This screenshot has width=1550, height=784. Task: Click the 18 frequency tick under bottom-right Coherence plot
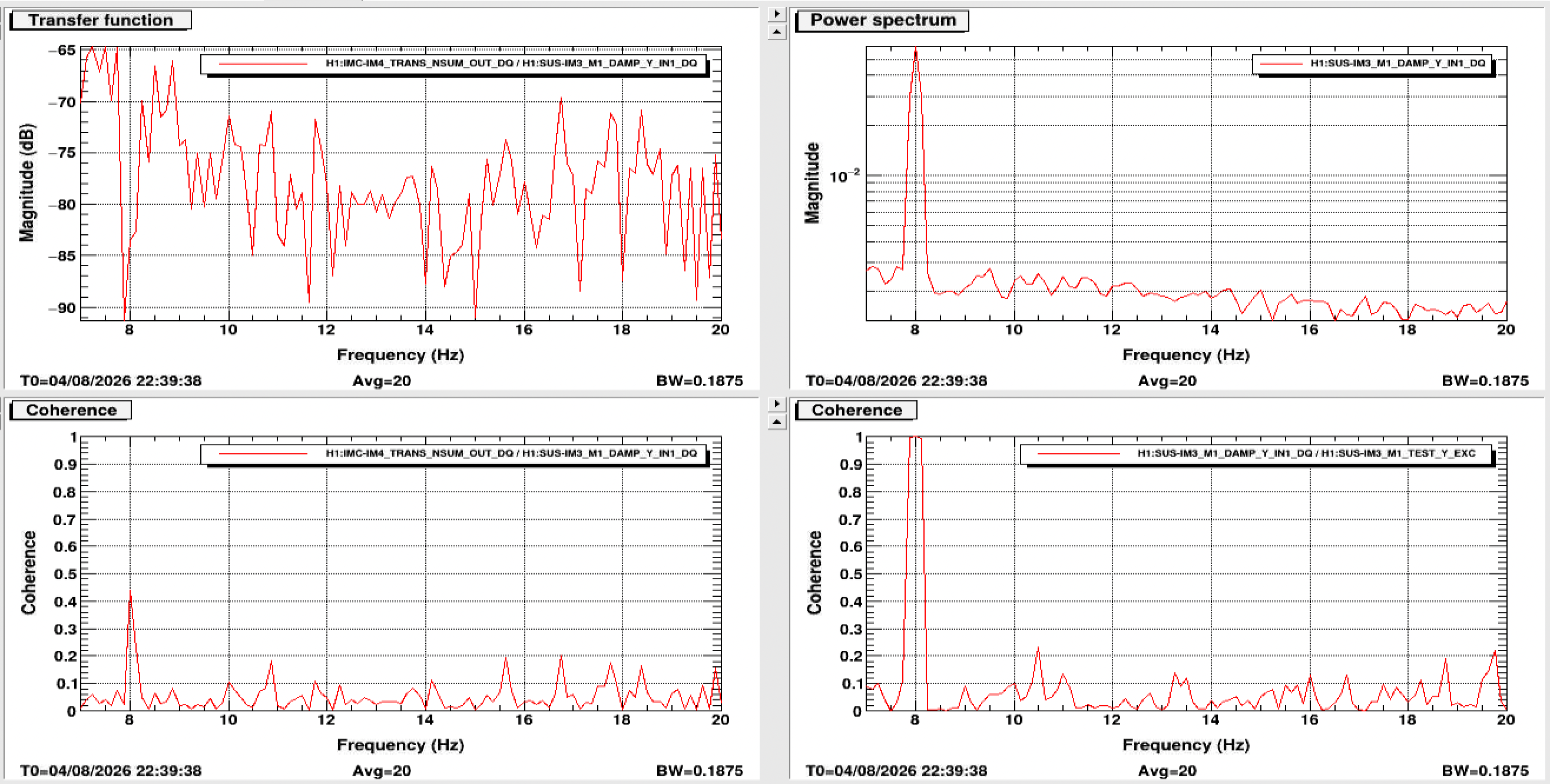1407,720
